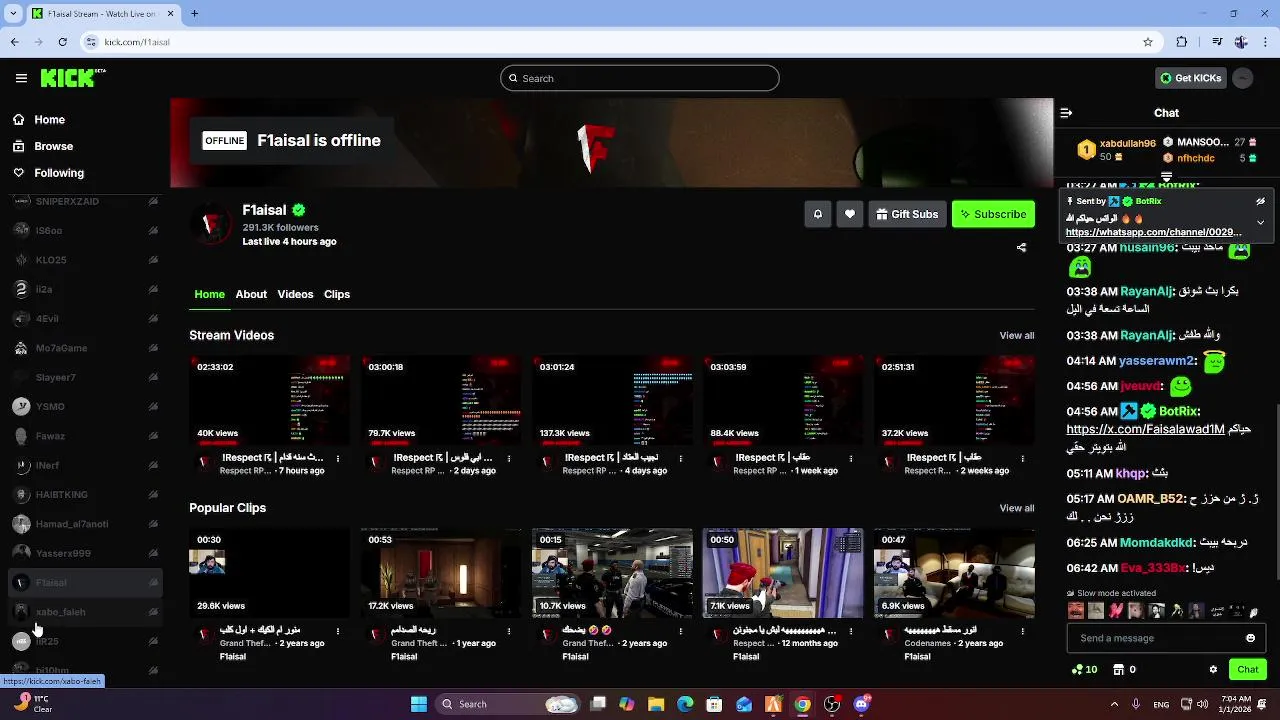Toggle mute icon next to Fawaz
This screenshot has width=1280, height=720.
153,436
